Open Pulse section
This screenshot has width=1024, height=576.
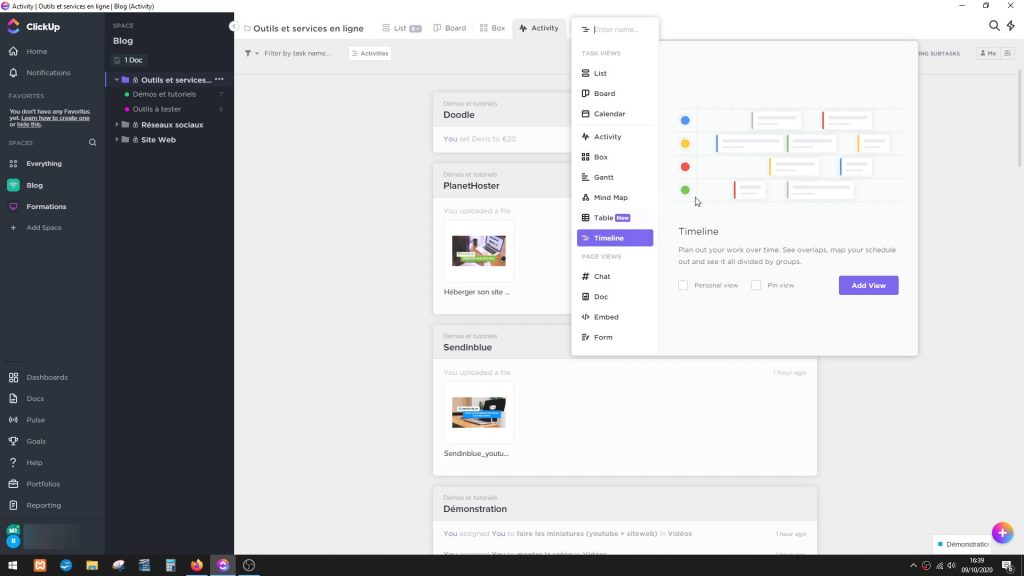coord(27,420)
